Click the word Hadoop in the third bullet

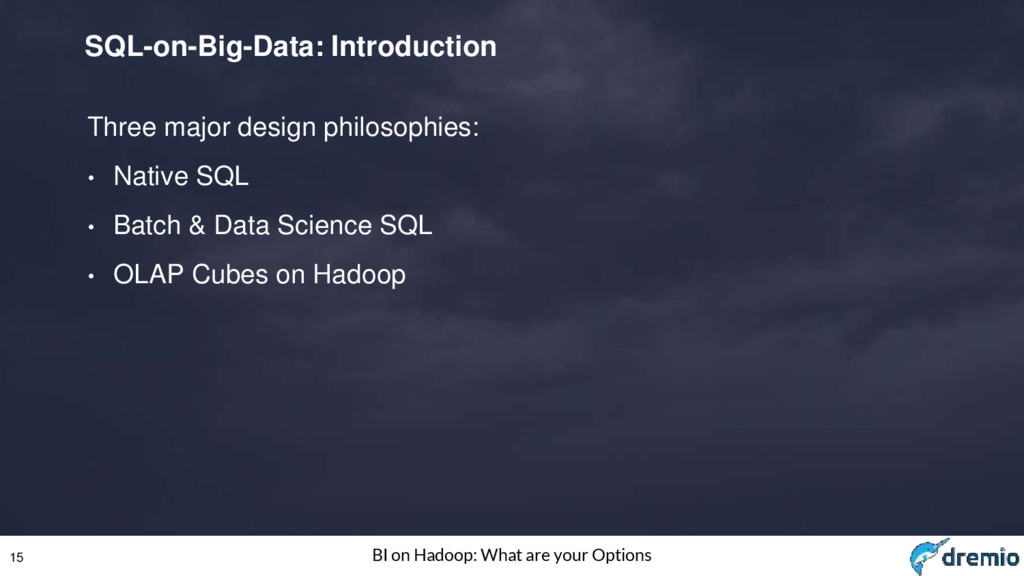coord(359,275)
